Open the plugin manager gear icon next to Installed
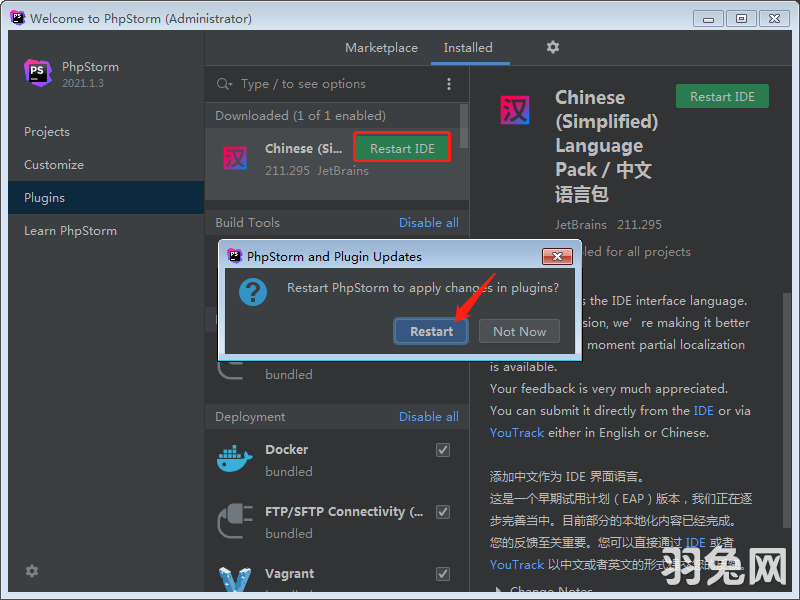This screenshot has height=600, width=800. click(553, 48)
